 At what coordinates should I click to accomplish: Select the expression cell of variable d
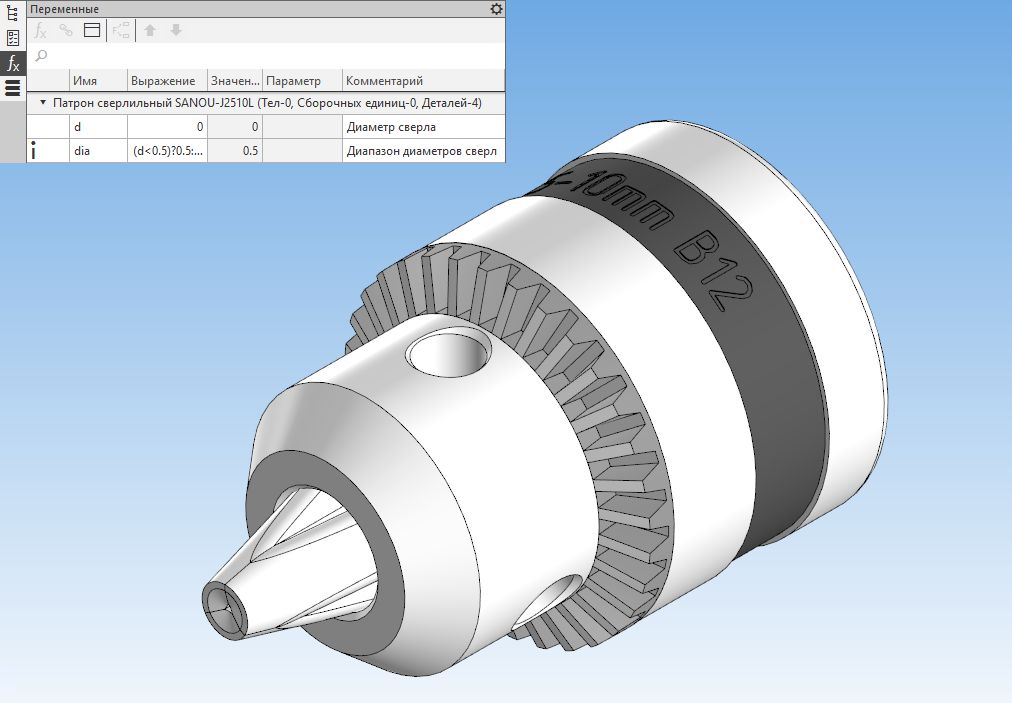(x=166, y=127)
